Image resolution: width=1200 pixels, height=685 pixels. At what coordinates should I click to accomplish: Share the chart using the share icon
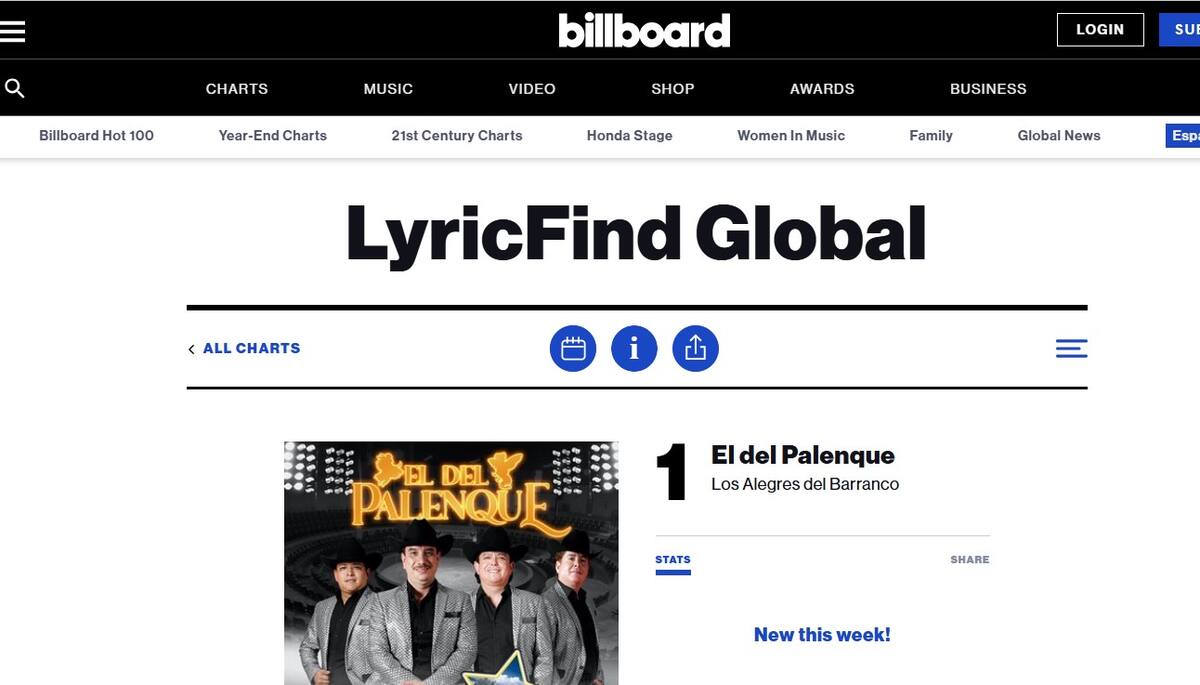click(696, 348)
